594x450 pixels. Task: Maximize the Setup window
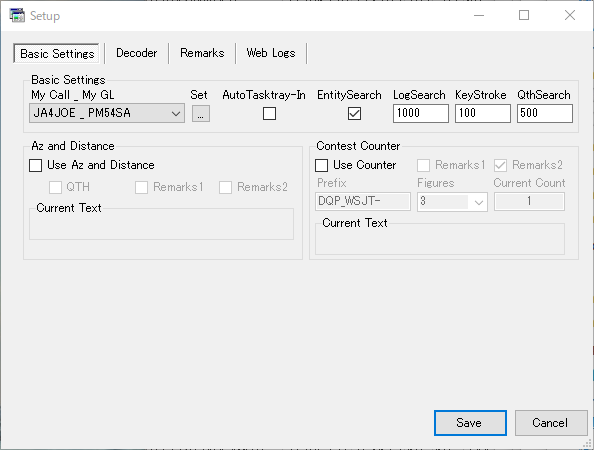point(524,16)
